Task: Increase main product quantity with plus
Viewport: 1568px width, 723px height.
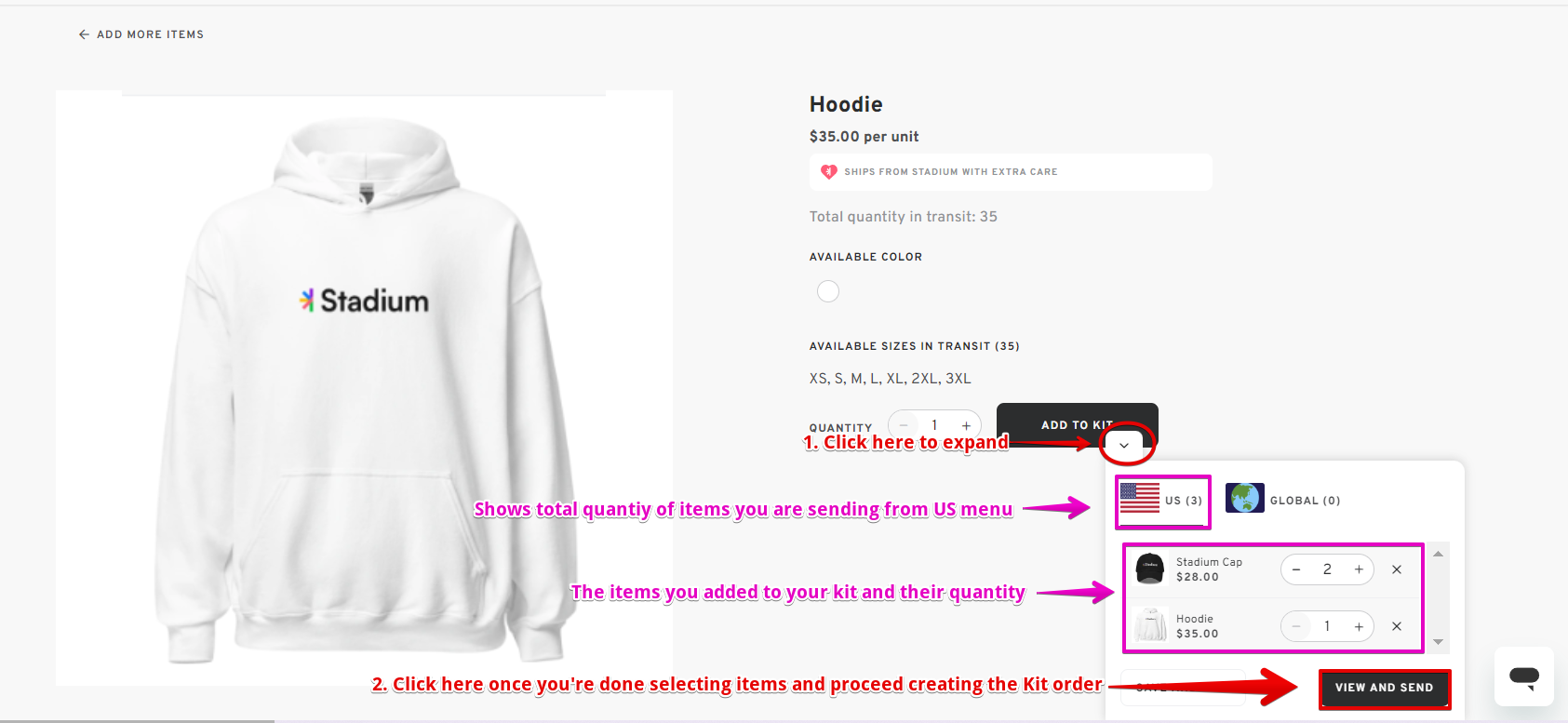Action: pyautogui.click(x=966, y=425)
